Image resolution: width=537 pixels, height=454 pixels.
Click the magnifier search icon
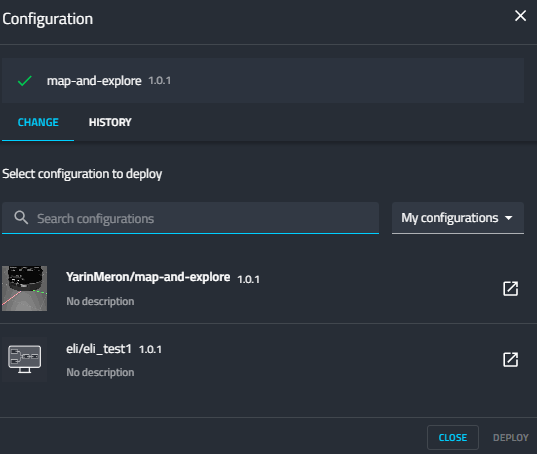[x=21, y=218]
